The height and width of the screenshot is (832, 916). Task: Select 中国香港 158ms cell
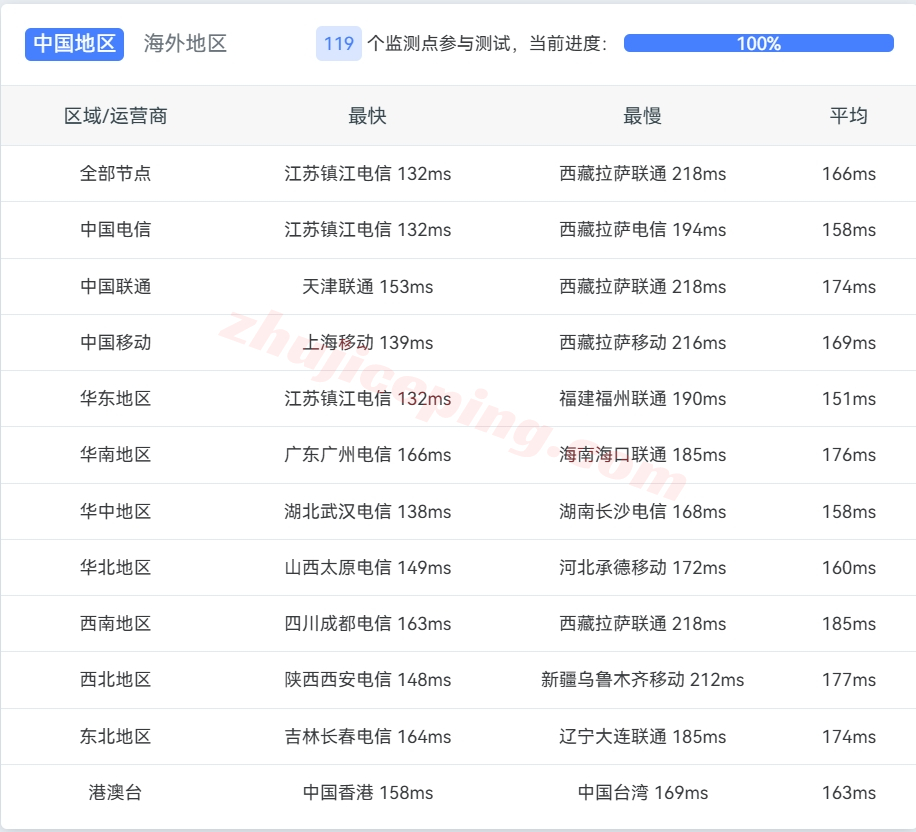(367, 792)
